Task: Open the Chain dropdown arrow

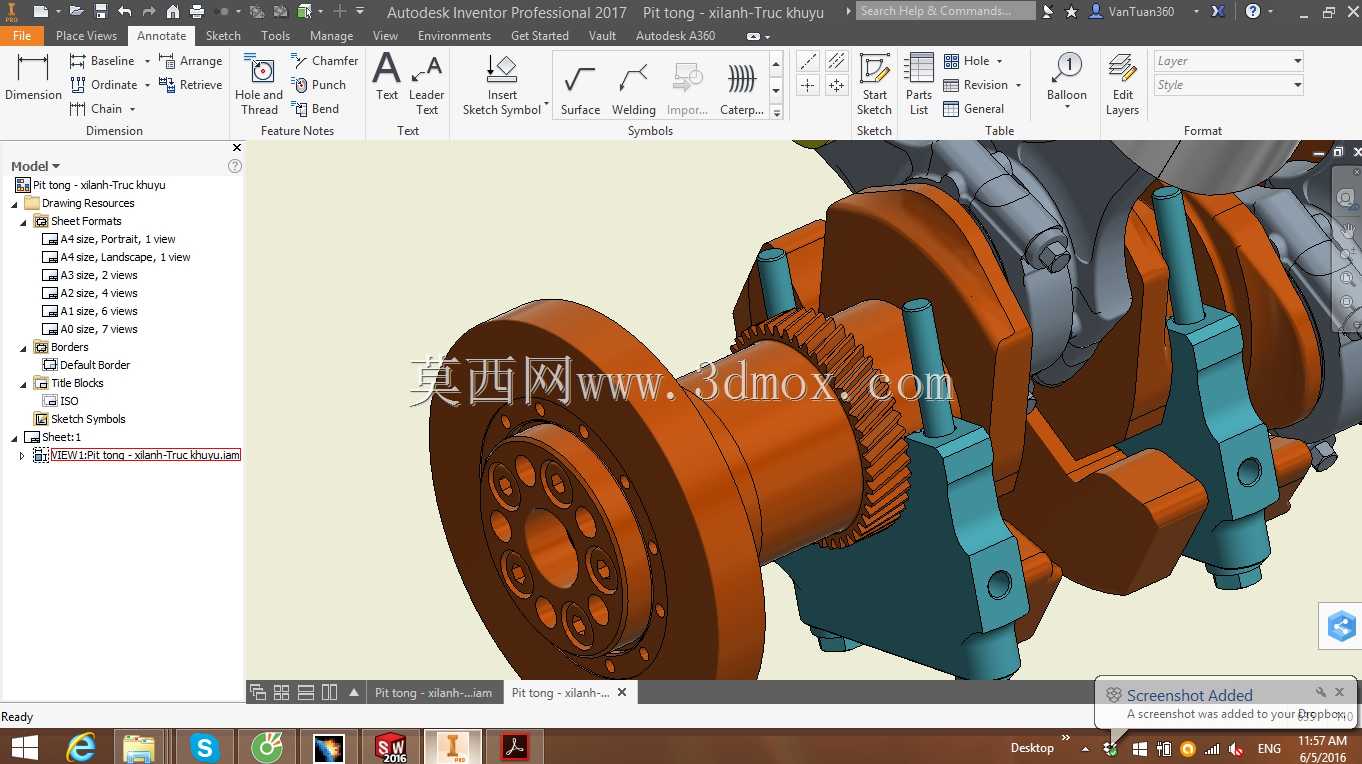Action: [x=132, y=109]
